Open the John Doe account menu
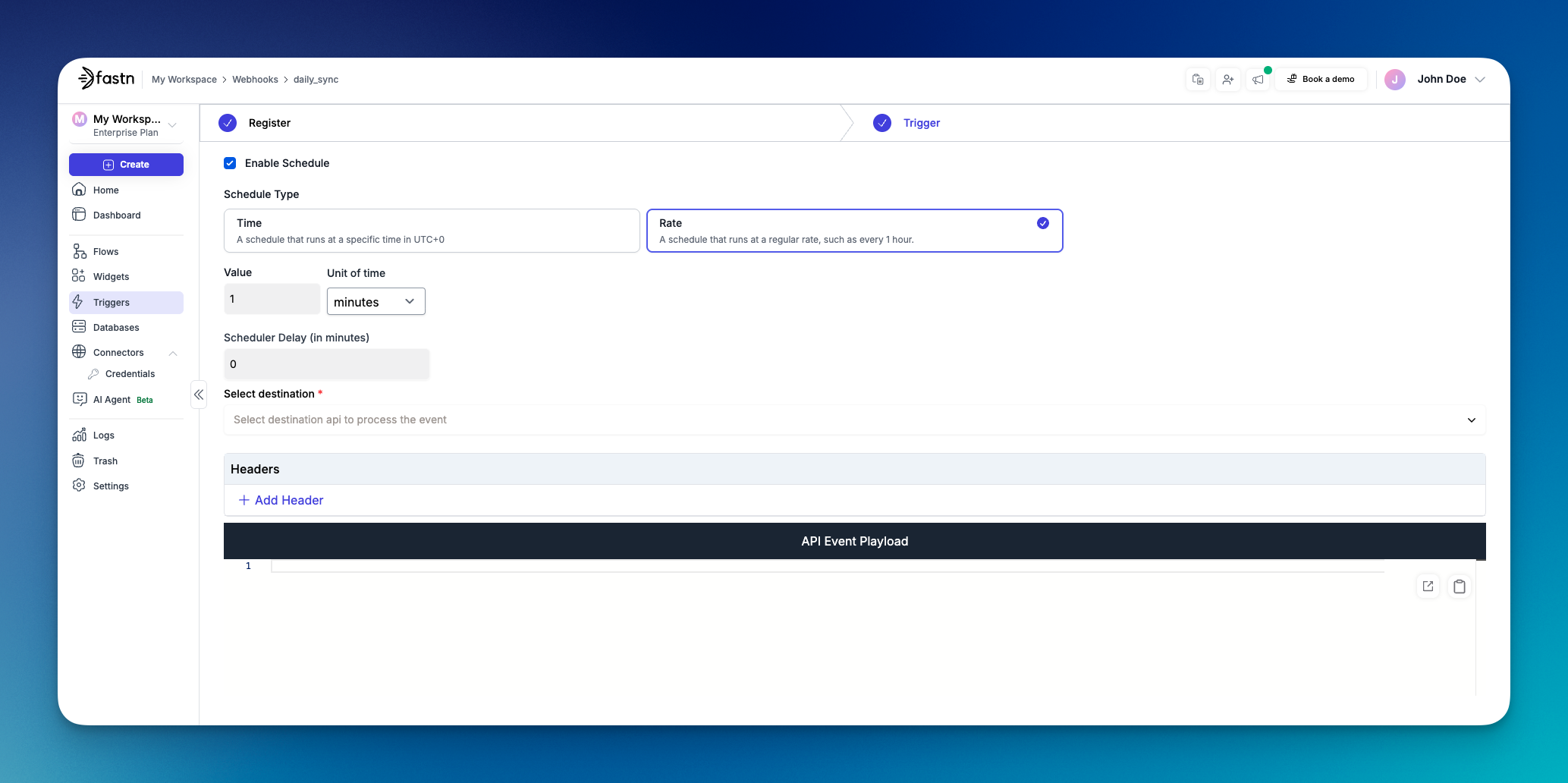The width and height of the screenshot is (1568, 783). coord(1450,79)
